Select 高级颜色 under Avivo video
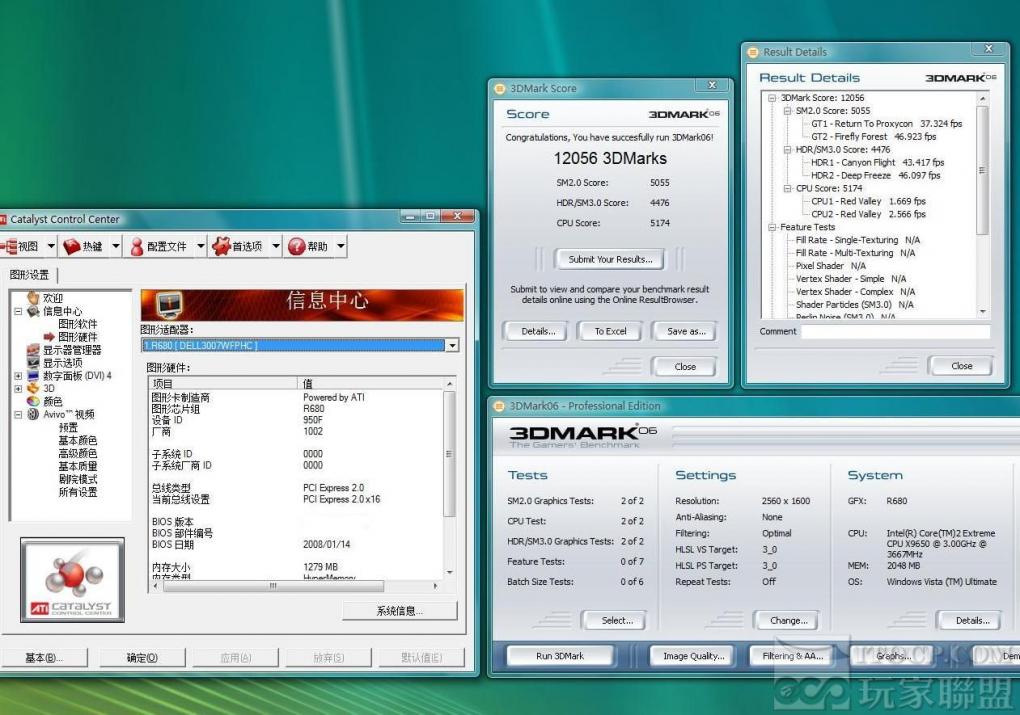Image resolution: width=1020 pixels, height=715 pixels. pos(77,453)
